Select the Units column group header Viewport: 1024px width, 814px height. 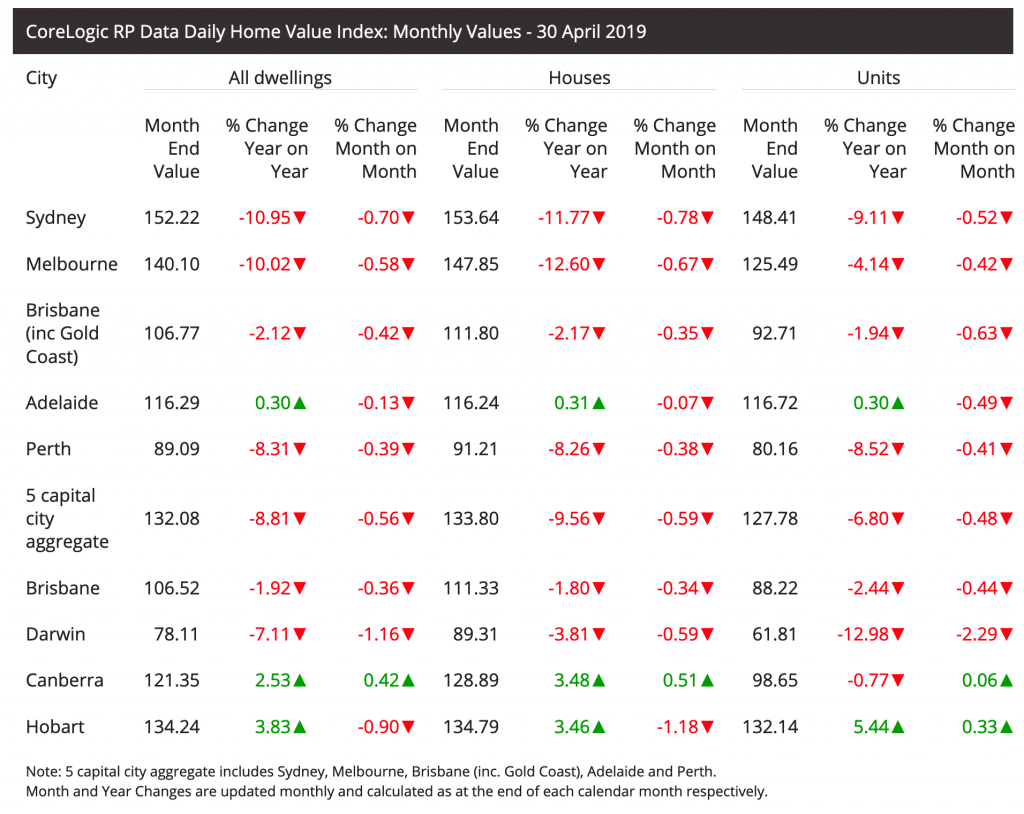point(878,78)
